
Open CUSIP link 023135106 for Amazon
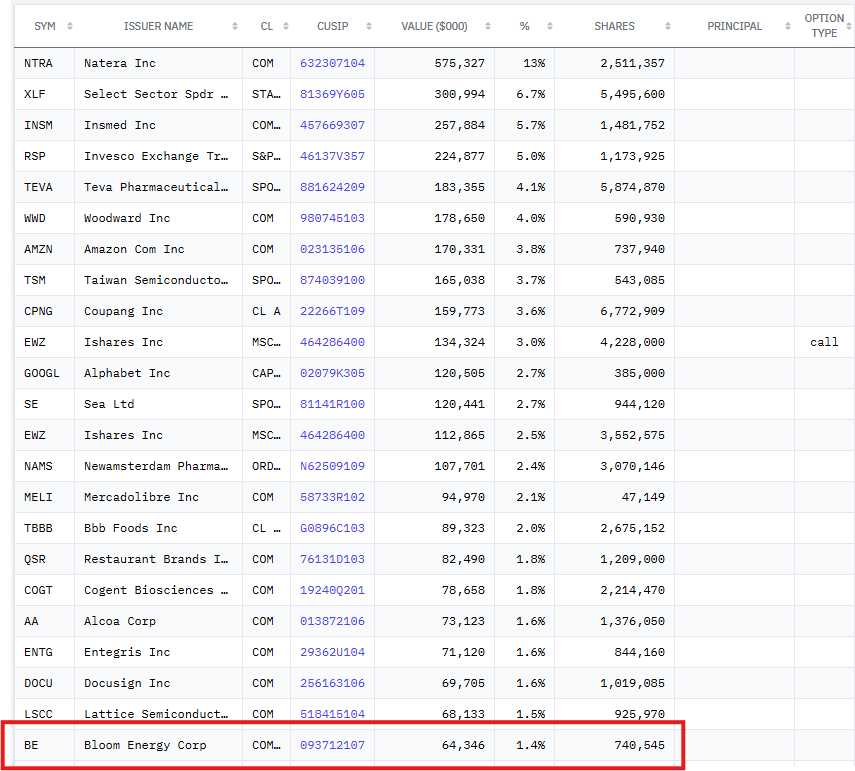tap(332, 249)
